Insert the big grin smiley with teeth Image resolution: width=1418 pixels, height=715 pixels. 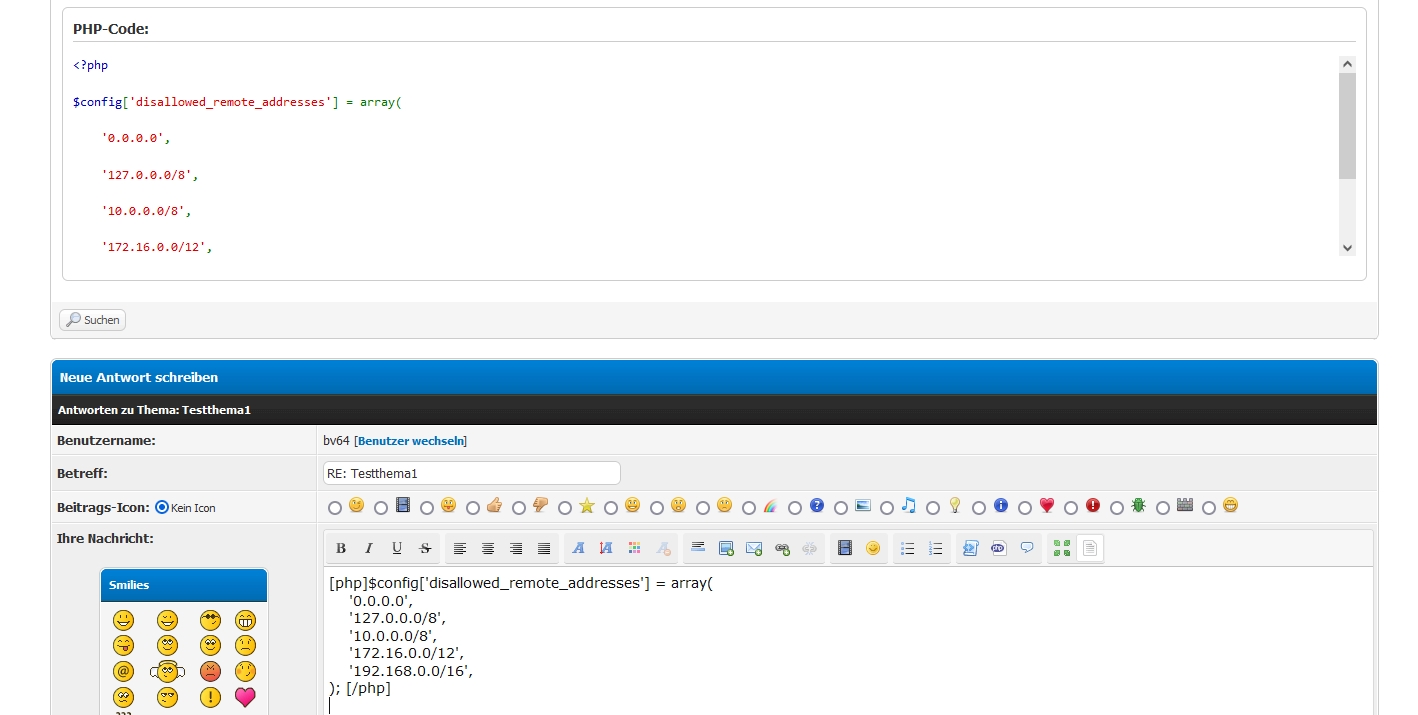245,620
